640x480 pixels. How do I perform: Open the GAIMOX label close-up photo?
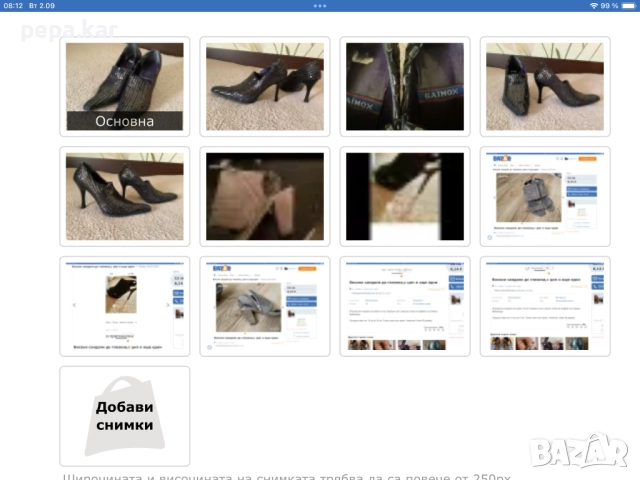405,87
